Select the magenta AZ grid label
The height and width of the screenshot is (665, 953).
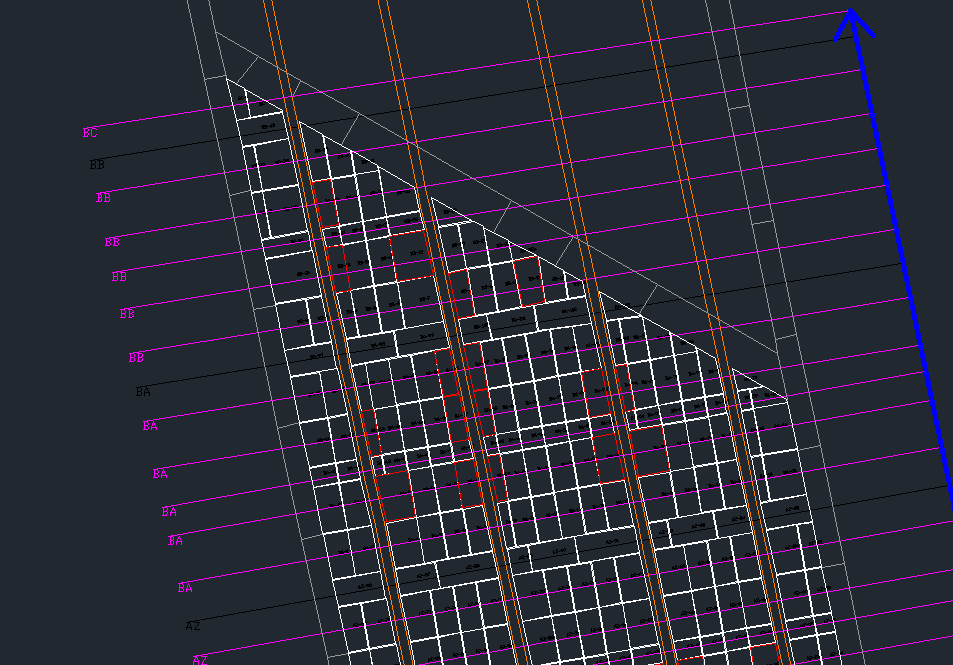[x=200, y=660]
